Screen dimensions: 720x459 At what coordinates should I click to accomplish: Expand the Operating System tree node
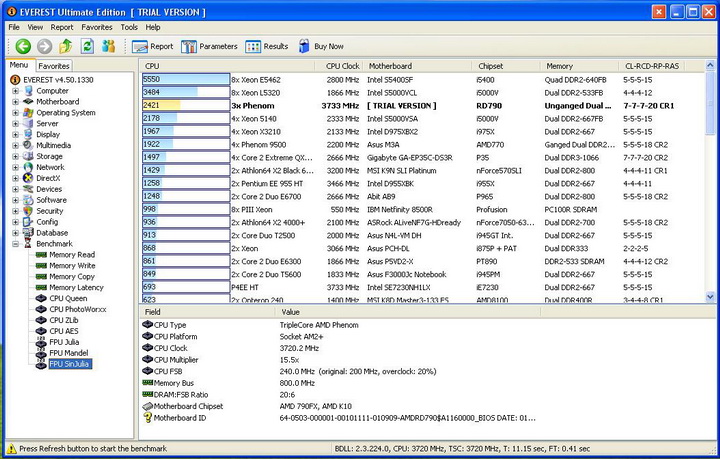[x=15, y=113]
